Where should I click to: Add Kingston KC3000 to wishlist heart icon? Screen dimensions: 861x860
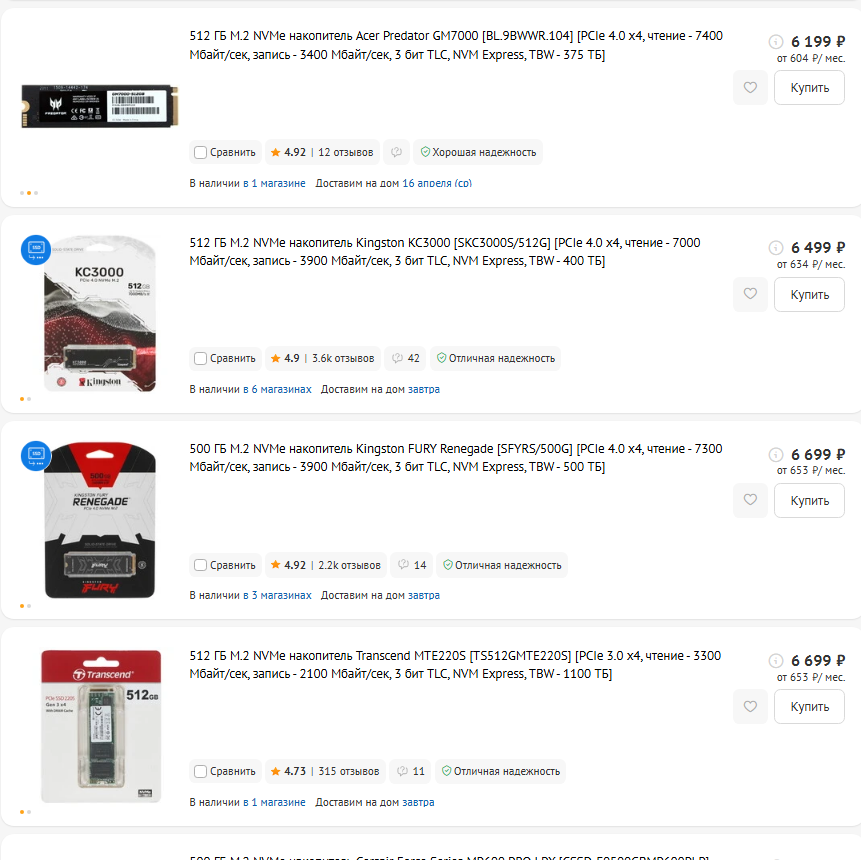750,294
